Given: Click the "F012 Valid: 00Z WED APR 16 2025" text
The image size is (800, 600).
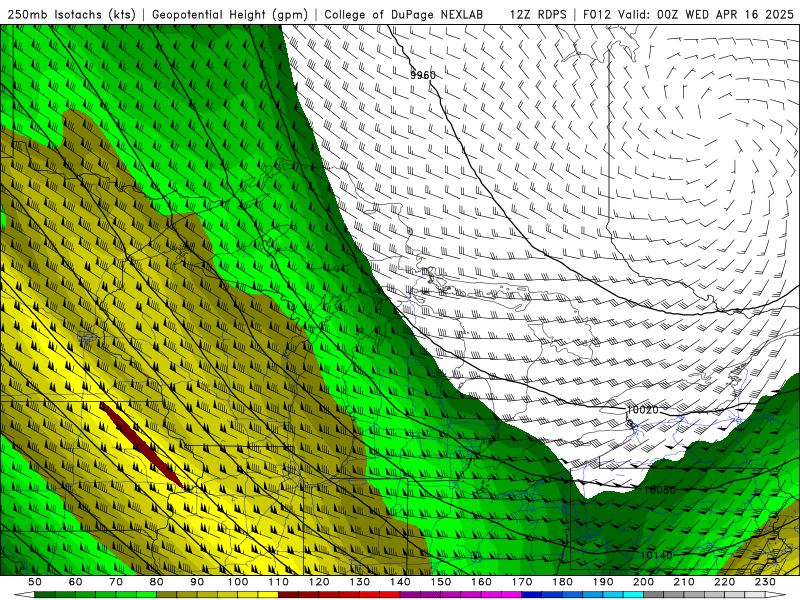Looking at the screenshot, I should click(688, 15).
